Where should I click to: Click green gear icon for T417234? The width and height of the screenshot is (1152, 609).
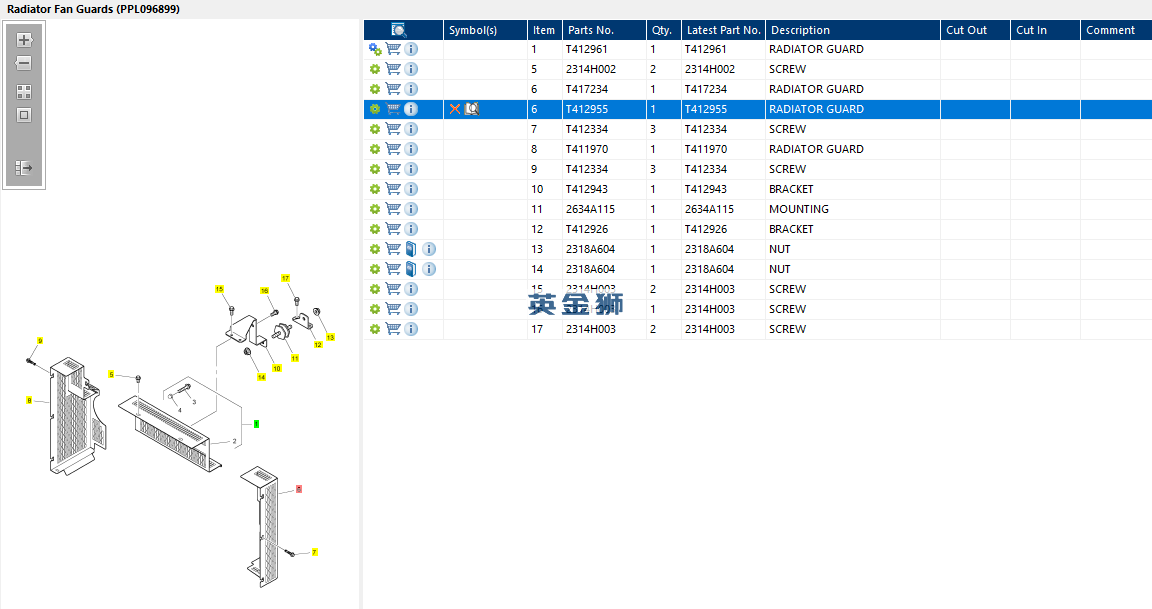tap(375, 89)
